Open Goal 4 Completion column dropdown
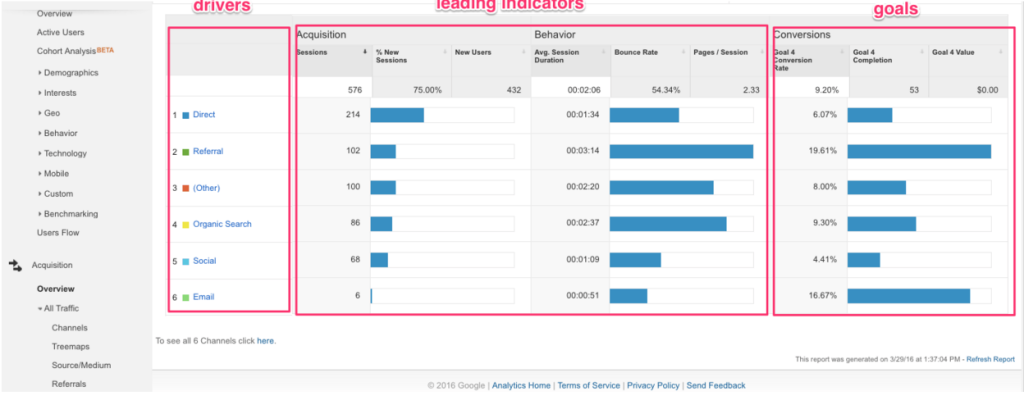 pos(922,52)
